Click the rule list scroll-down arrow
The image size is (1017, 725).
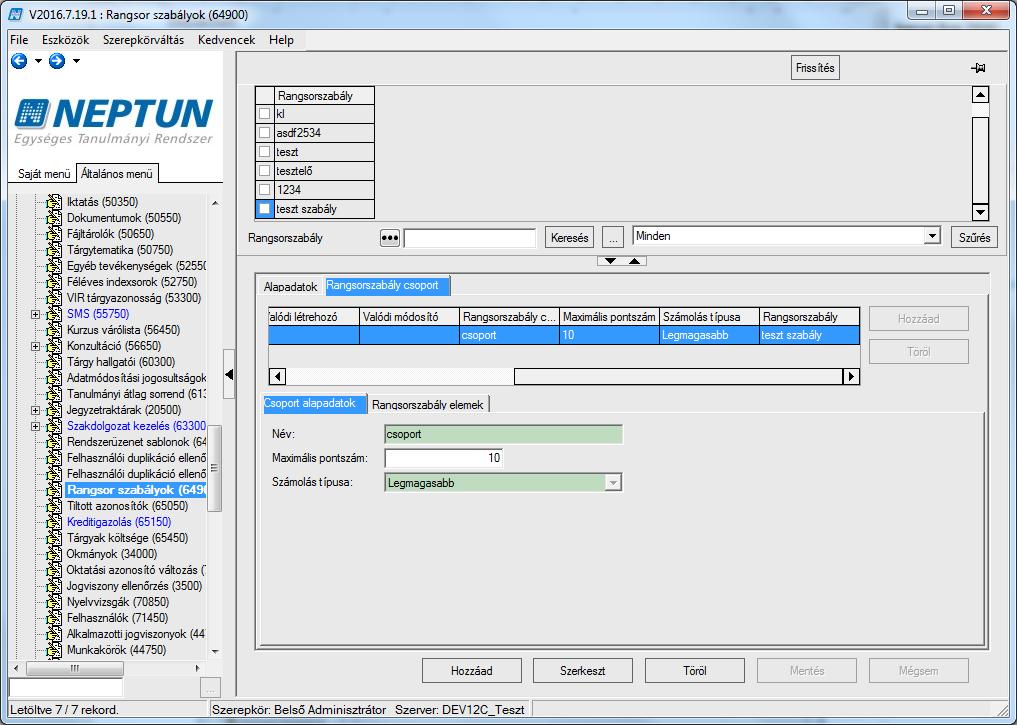pyautogui.click(x=980, y=211)
